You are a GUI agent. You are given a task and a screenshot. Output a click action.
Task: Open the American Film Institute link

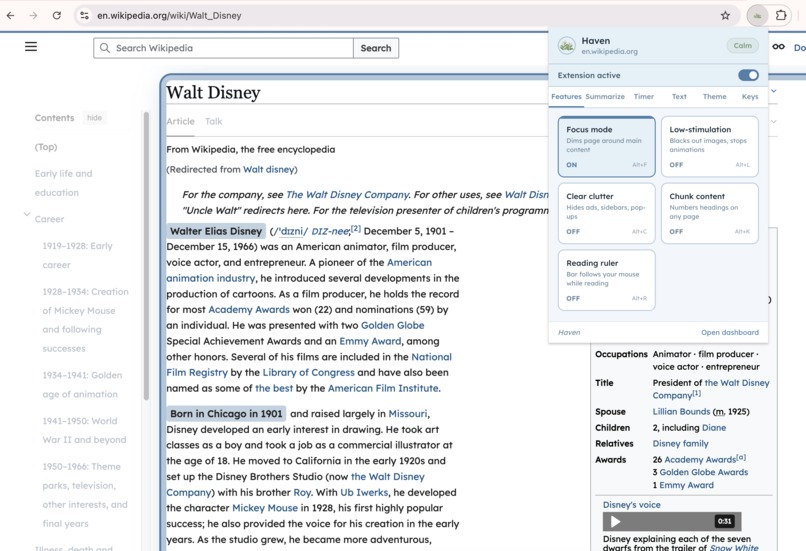tap(383, 389)
